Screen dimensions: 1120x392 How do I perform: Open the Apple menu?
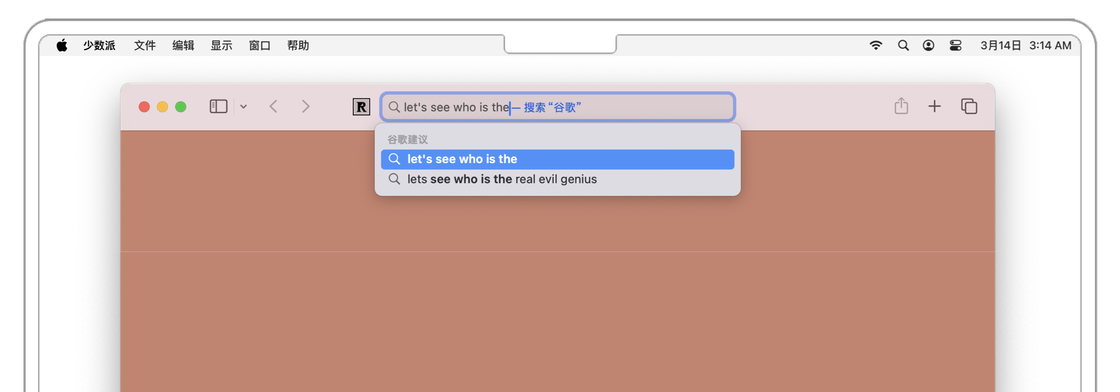click(x=62, y=45)
